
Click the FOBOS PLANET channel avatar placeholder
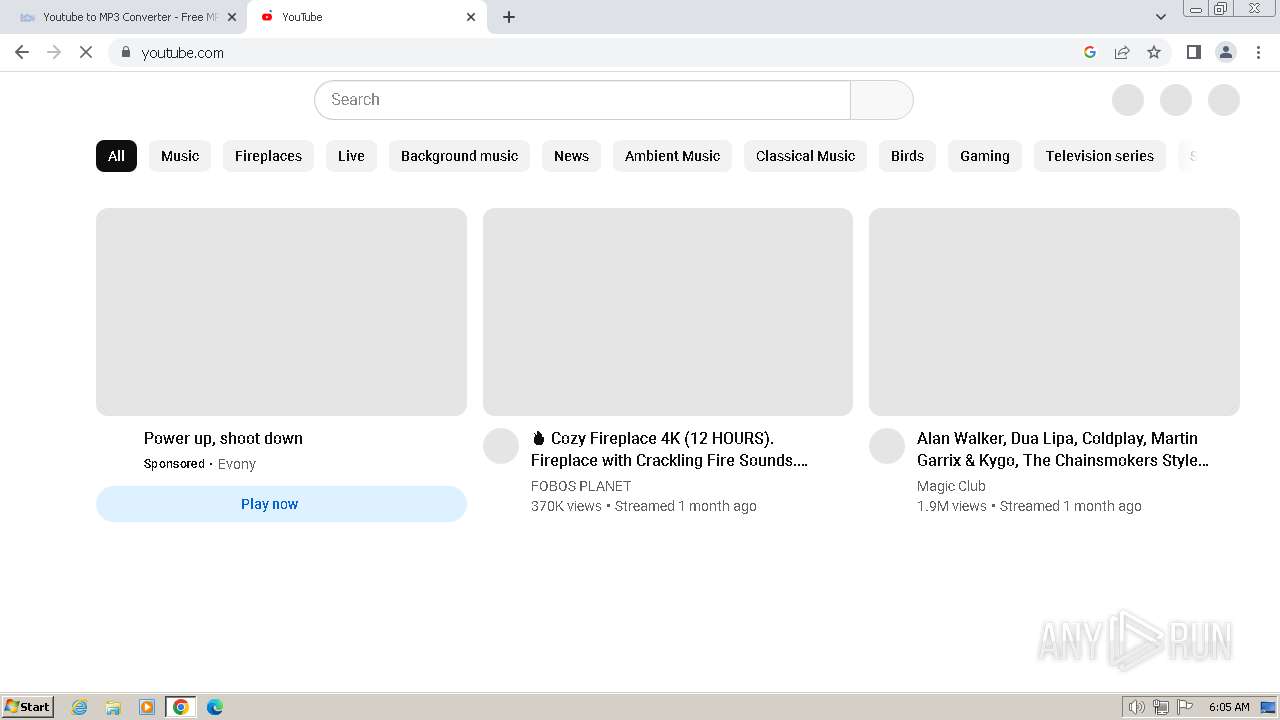click(501, 446)
